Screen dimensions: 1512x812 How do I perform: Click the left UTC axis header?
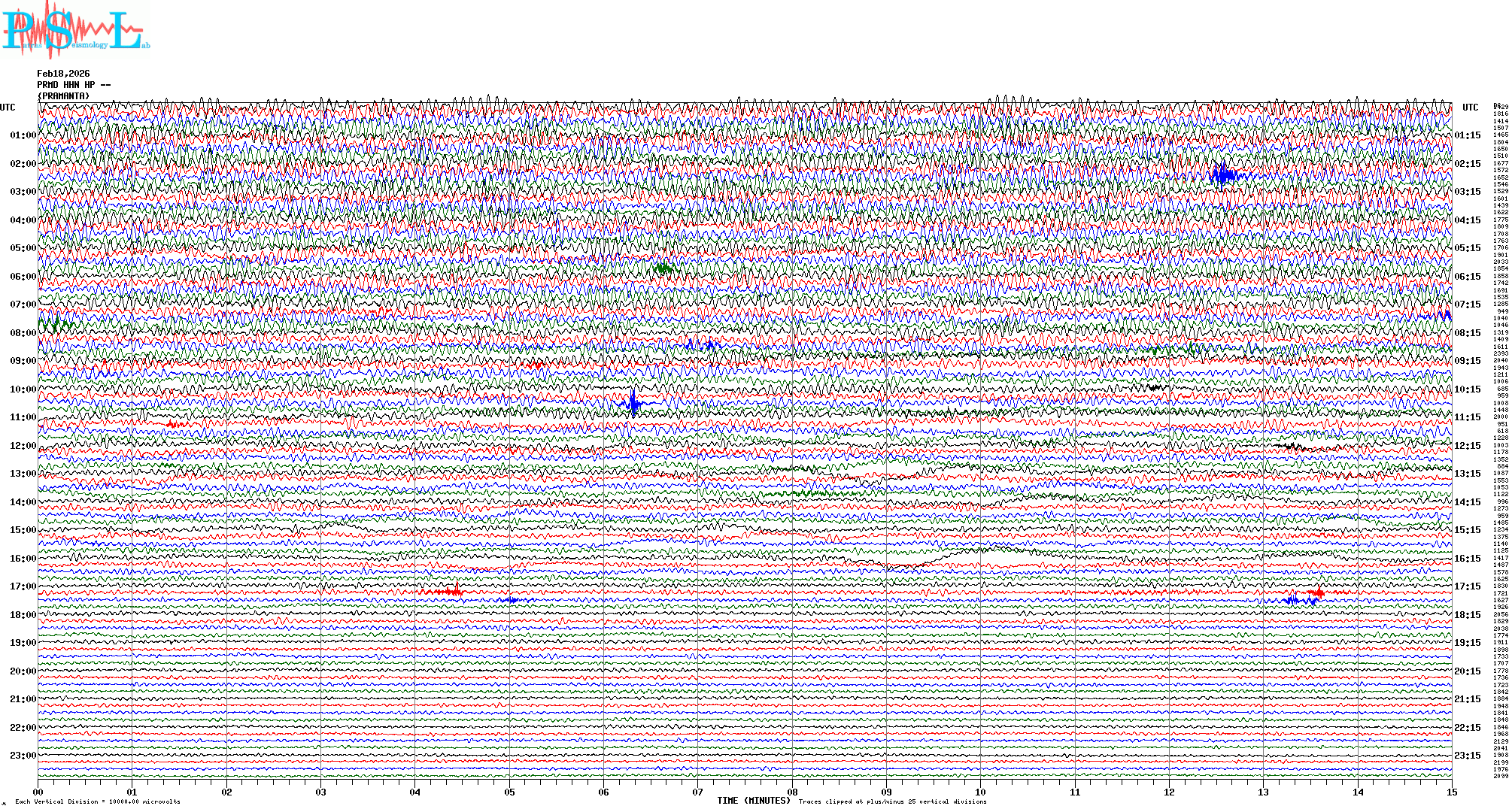[8, 108]
